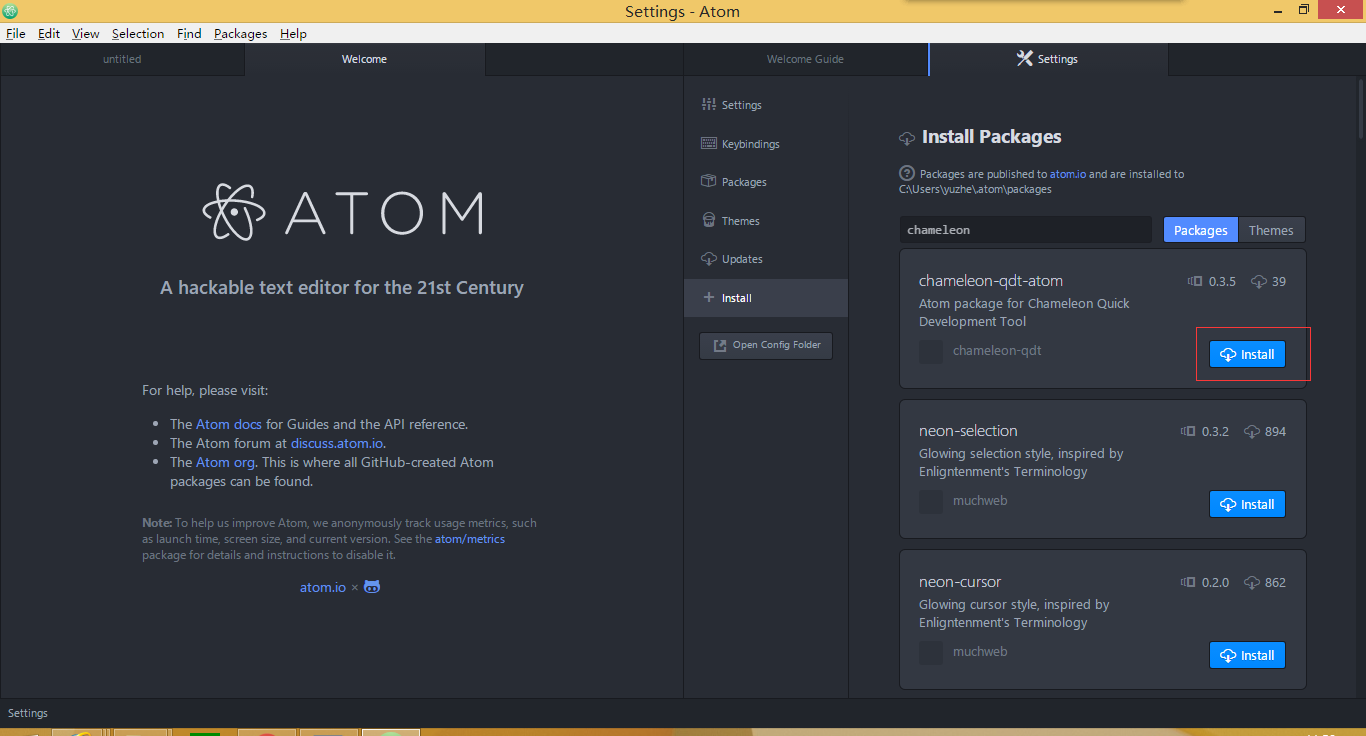Open the Keybindings section

tap(766, 144)
